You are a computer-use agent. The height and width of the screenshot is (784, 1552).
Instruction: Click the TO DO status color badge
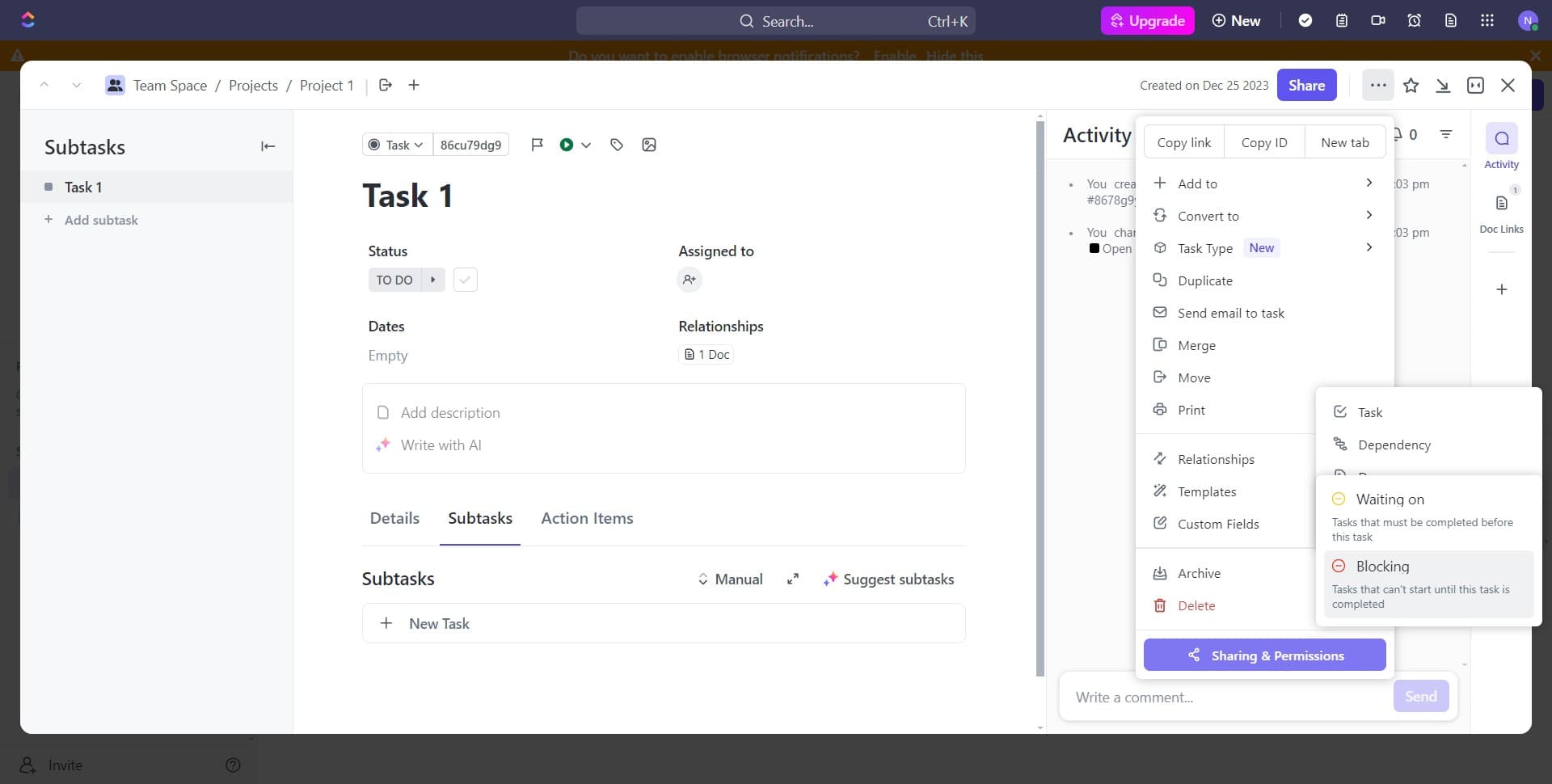[394, 280]
